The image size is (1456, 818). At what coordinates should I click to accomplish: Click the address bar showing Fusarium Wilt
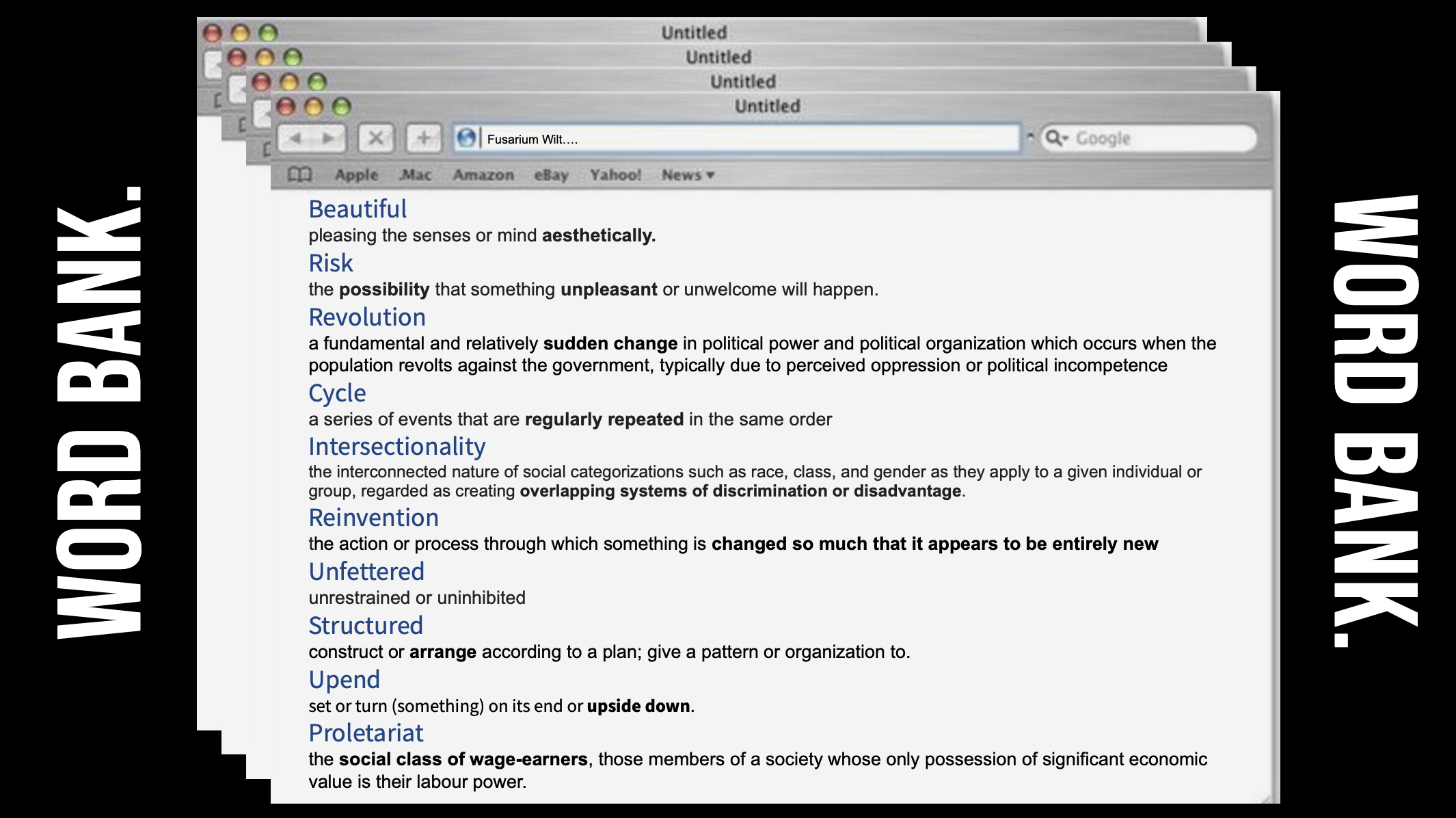coord(736,138)
